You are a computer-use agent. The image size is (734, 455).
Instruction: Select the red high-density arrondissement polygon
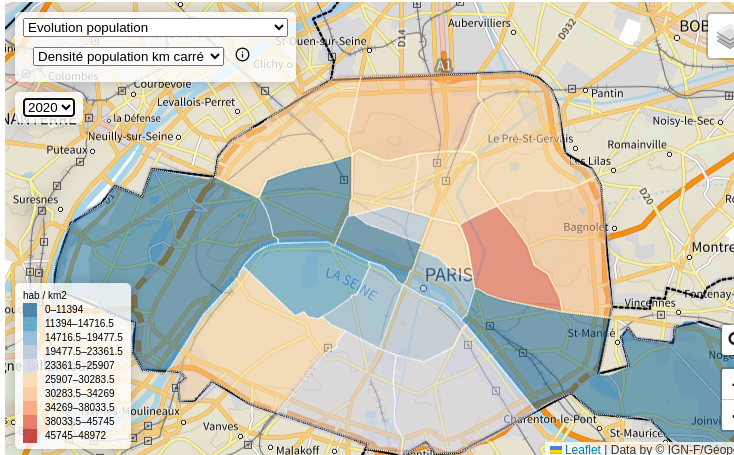click(x=508, y=261)
